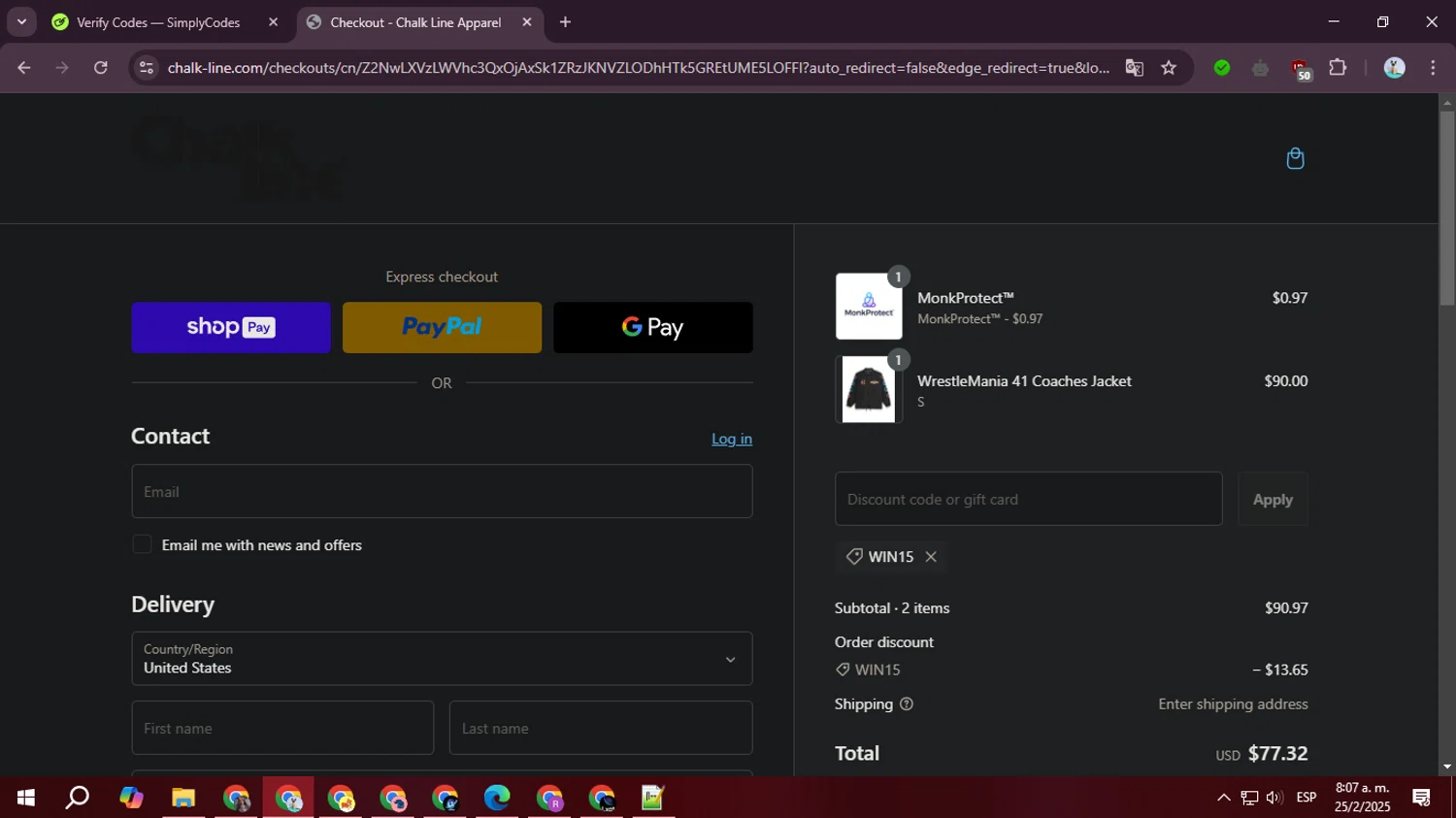
Task: Enable Email me with news and offers
Action: tap(143, 545)
